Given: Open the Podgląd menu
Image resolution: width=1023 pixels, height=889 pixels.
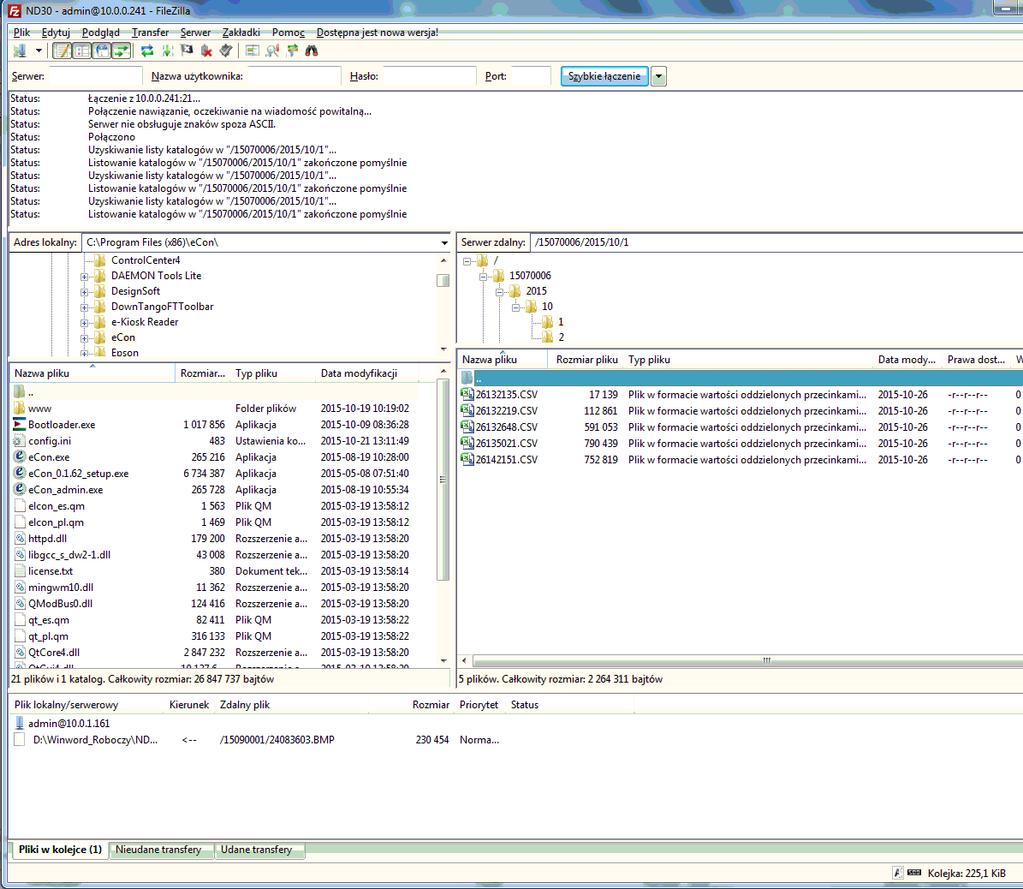Looking at the screenshot, I should pos(101,32).
